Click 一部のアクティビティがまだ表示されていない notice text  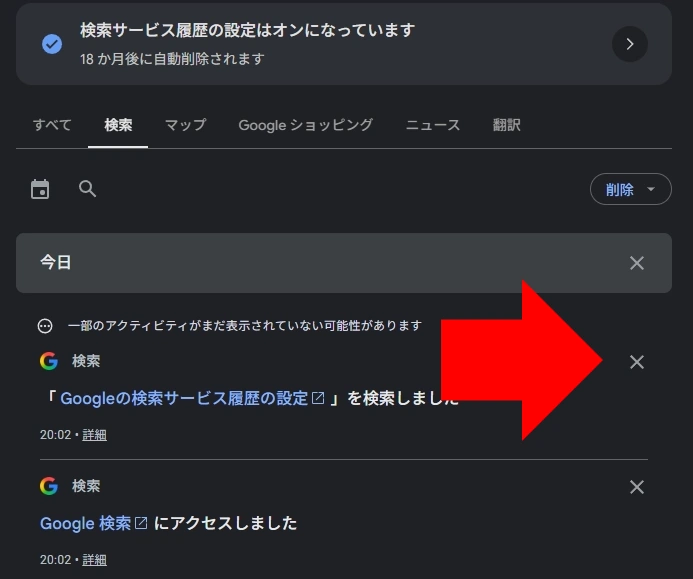point(244,326)
